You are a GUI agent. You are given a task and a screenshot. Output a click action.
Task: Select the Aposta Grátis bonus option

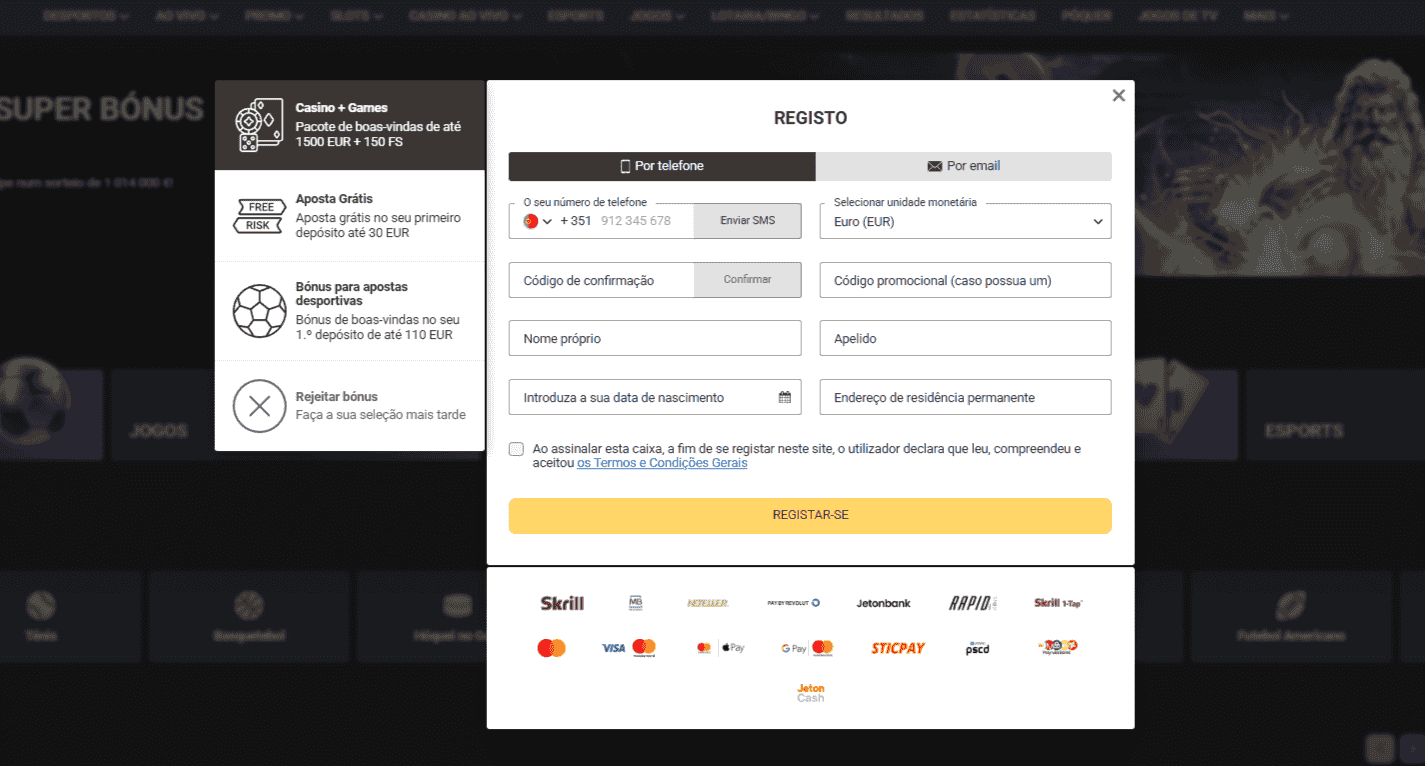click(349, 216)
